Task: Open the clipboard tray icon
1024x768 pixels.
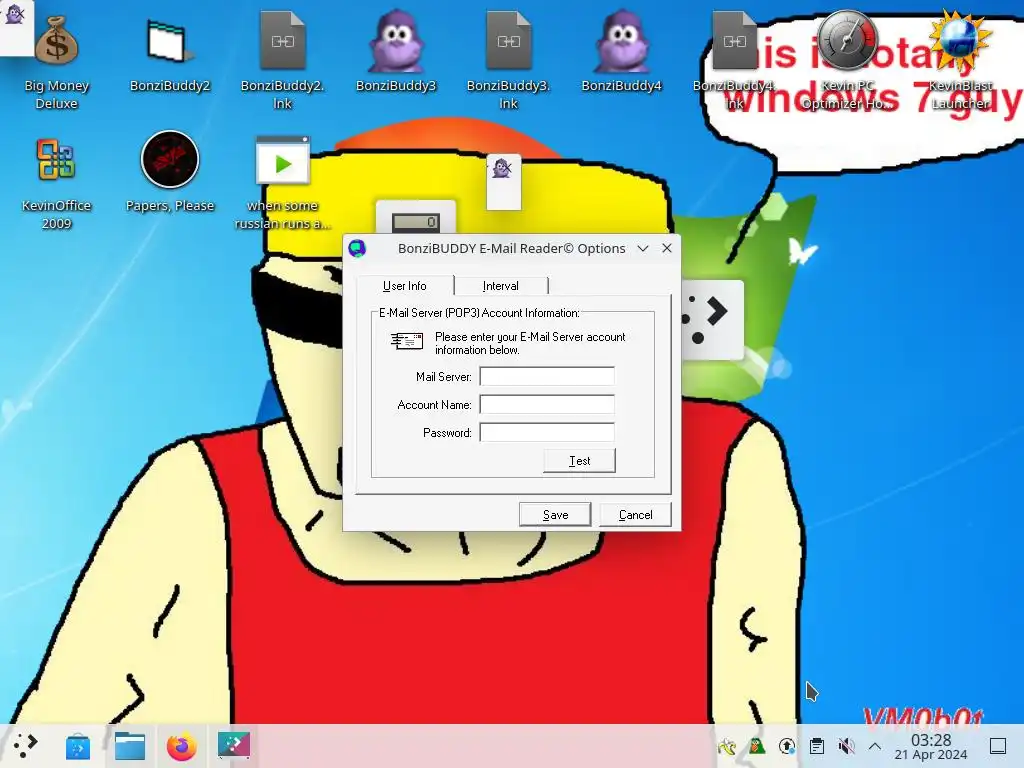Action: (817, 746)
